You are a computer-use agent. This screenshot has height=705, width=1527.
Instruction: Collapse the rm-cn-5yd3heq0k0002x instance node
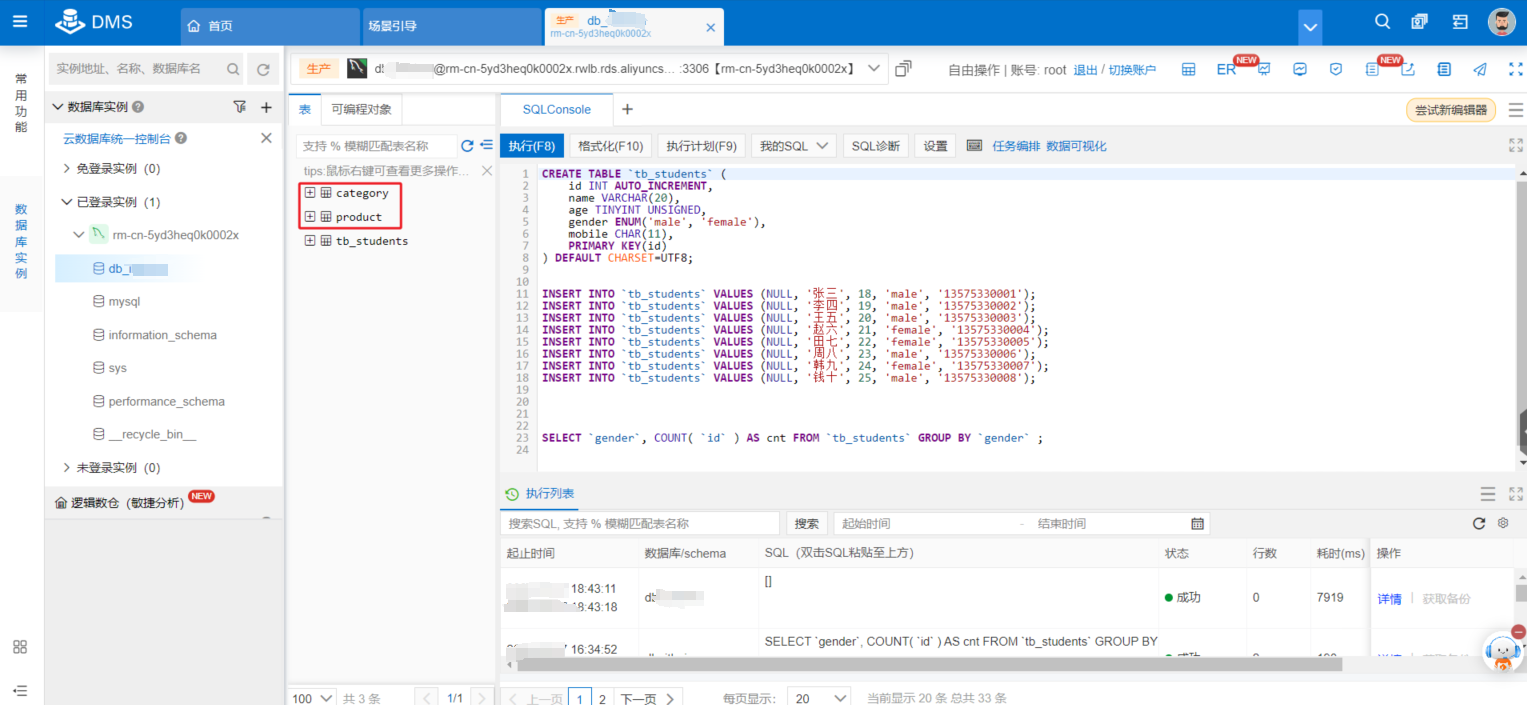coord(79,235)
